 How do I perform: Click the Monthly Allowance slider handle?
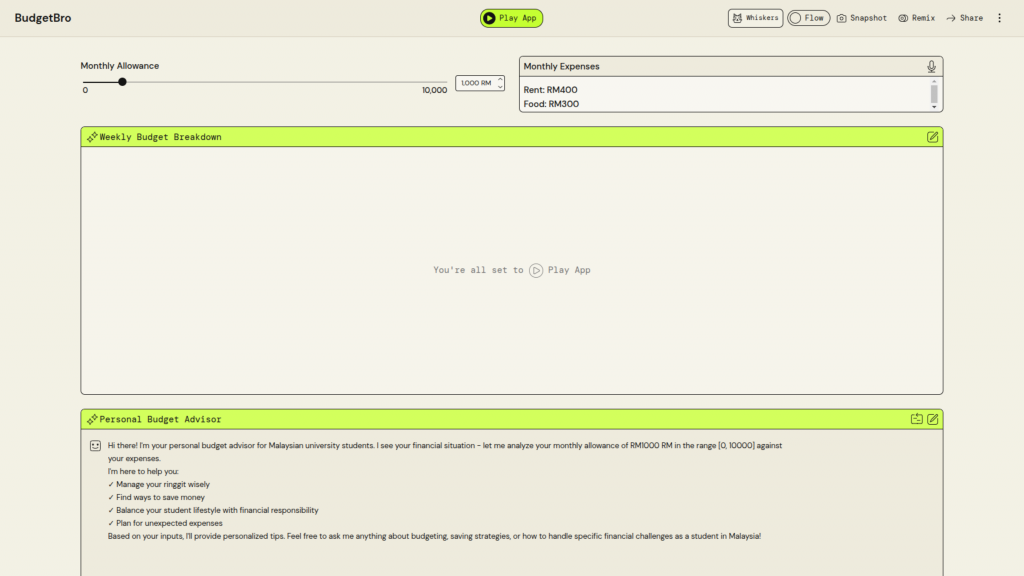(x=122, y=82)
